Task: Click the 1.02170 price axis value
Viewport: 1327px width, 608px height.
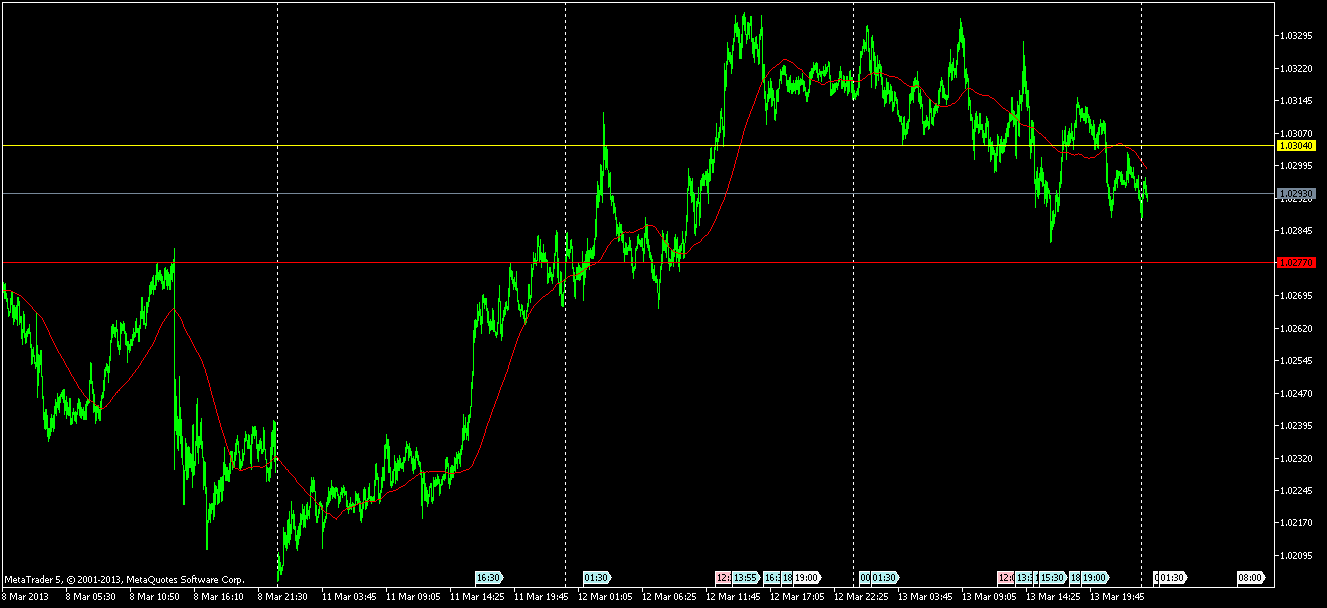Action: pyautogui.click(x=1296, y=523)
